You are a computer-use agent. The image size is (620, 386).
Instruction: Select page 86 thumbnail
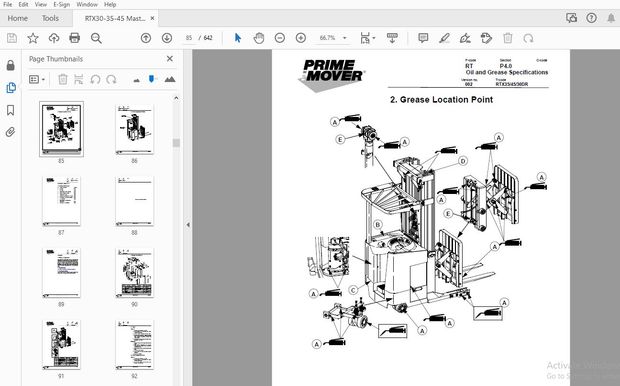pyautogui.click(x=134, y=129)
